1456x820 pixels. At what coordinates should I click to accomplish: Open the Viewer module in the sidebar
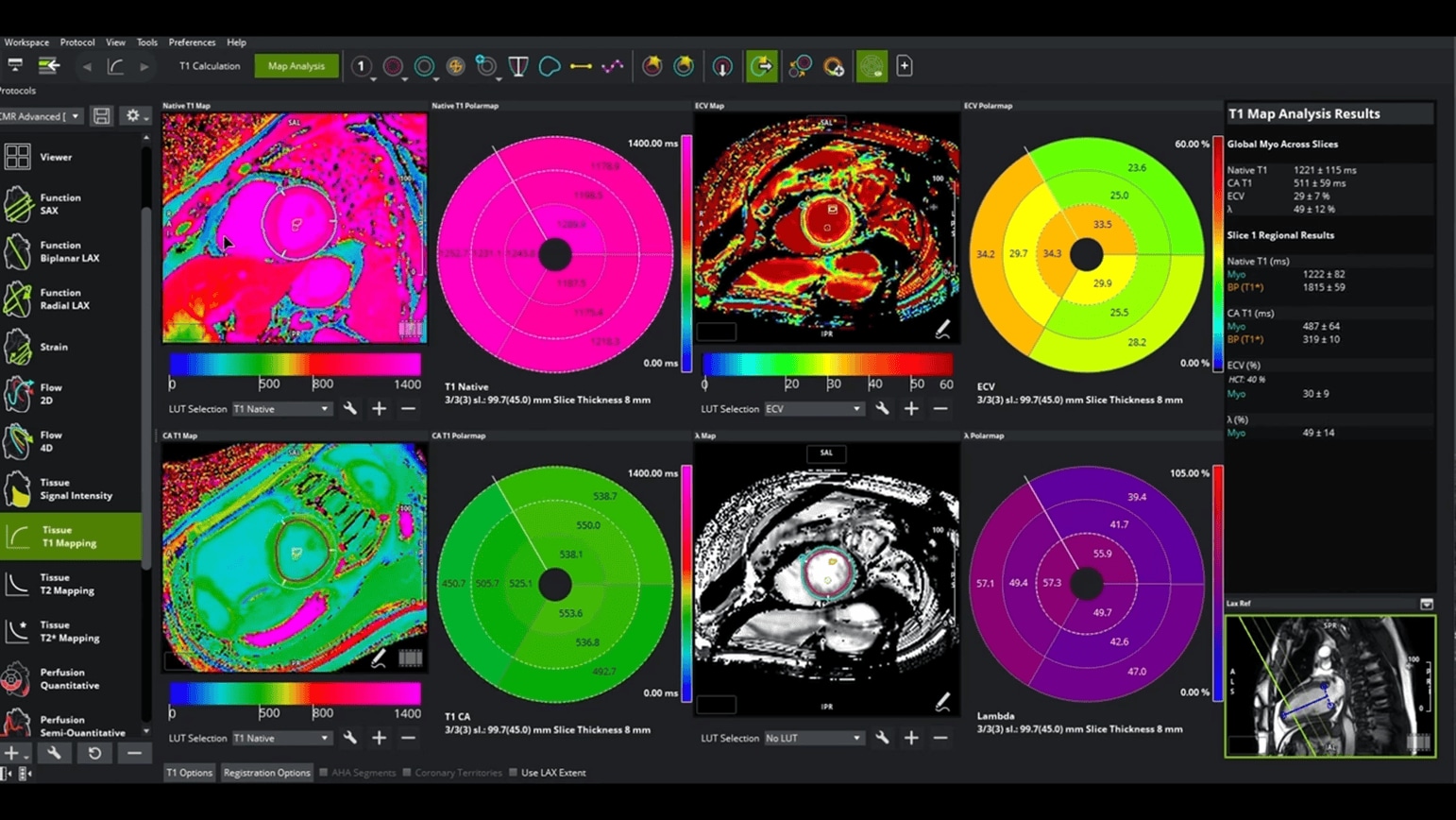click(71, 157)
